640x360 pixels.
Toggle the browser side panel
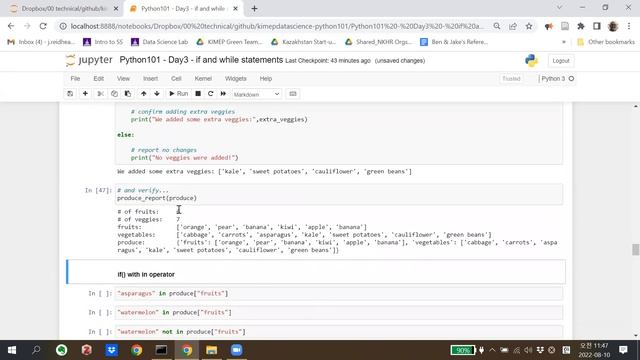[597, 26]
